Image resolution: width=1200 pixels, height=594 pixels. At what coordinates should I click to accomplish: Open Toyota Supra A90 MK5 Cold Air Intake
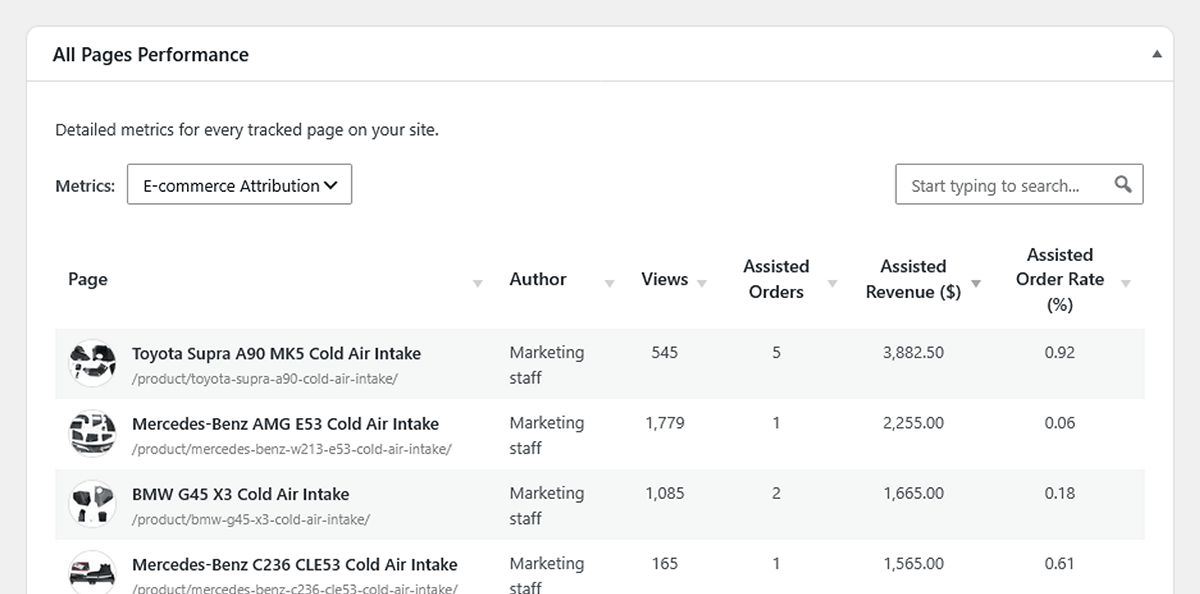click(x=276, y=353)
